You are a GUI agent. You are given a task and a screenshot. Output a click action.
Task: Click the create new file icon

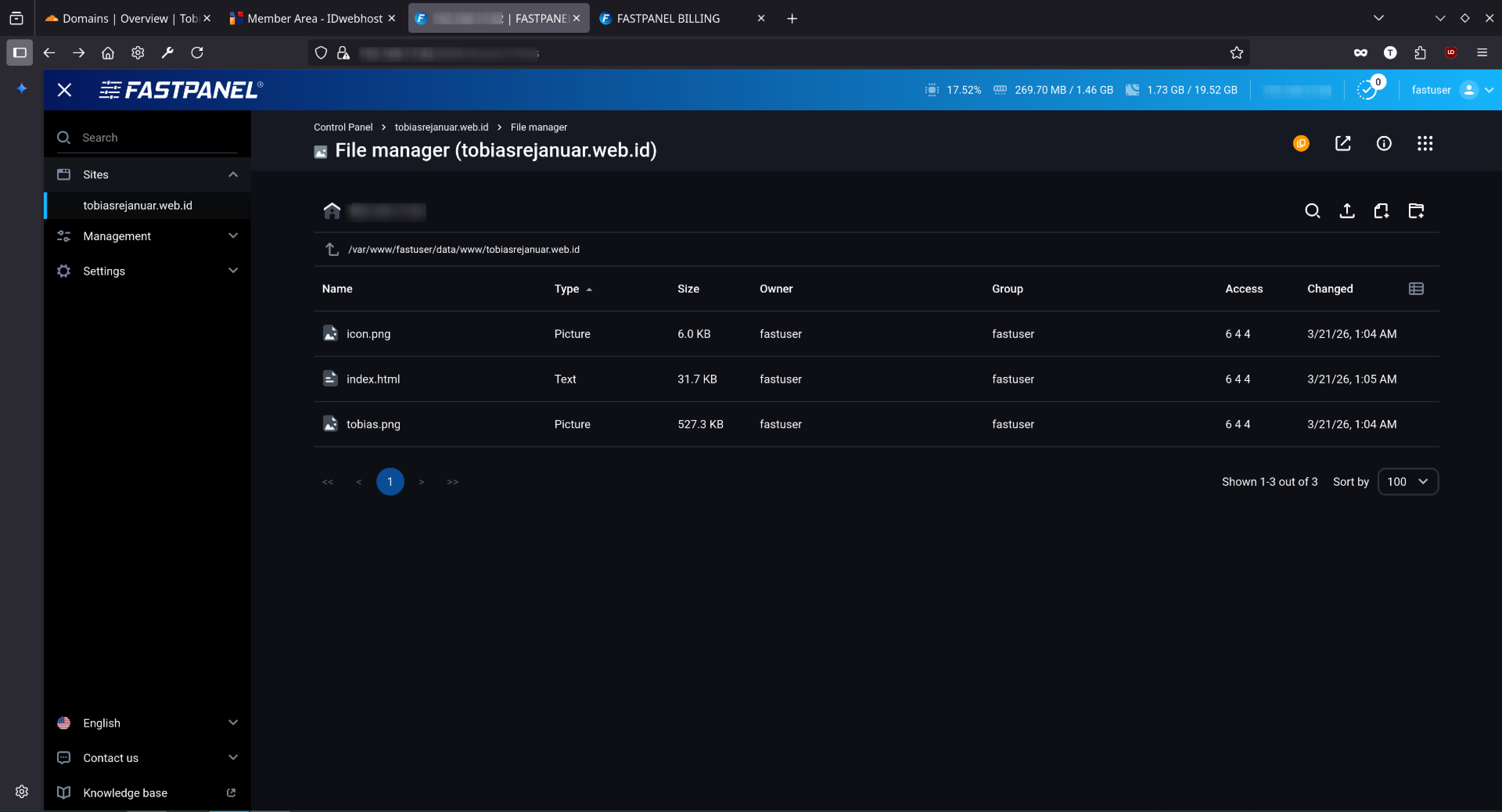coord(1381,210)
